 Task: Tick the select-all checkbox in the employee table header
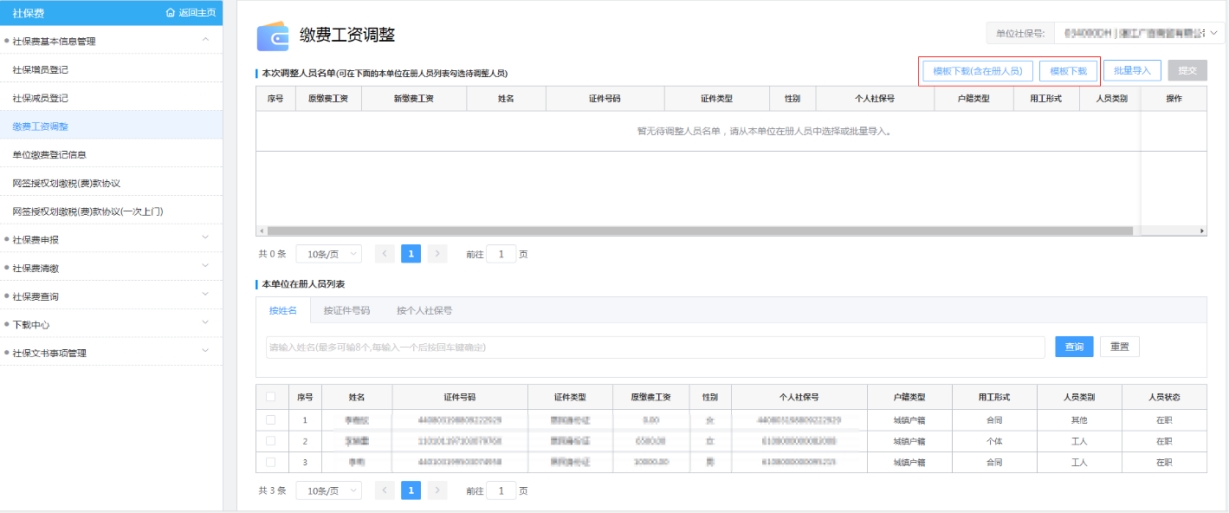tap(271, 397)
